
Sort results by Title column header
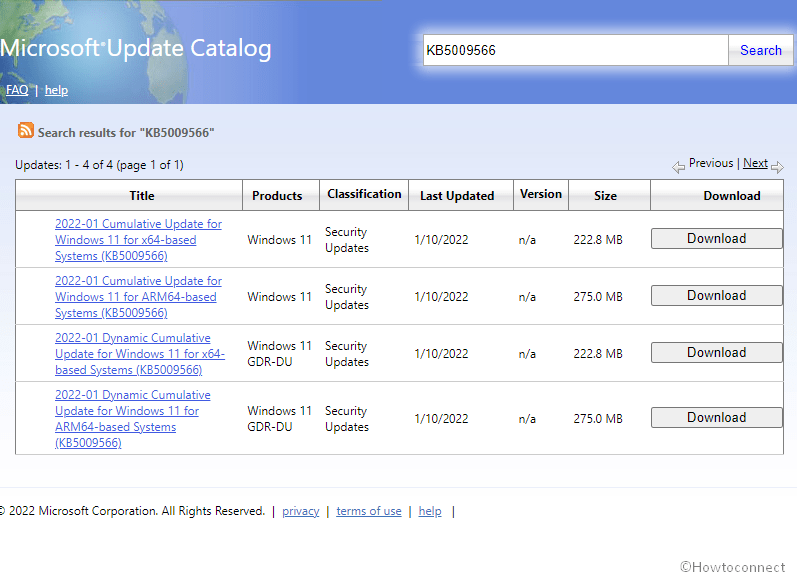(x=142, y=196)
